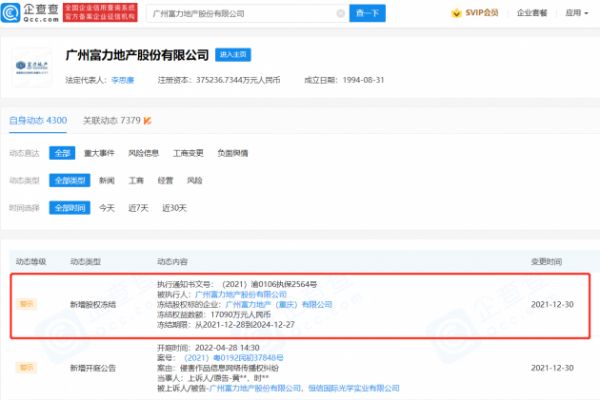The image size is (600, 400).
Task: Click the 警示 badge in 新增股权冻结 row
Action: pyautogui.click(x=26, y=304)
